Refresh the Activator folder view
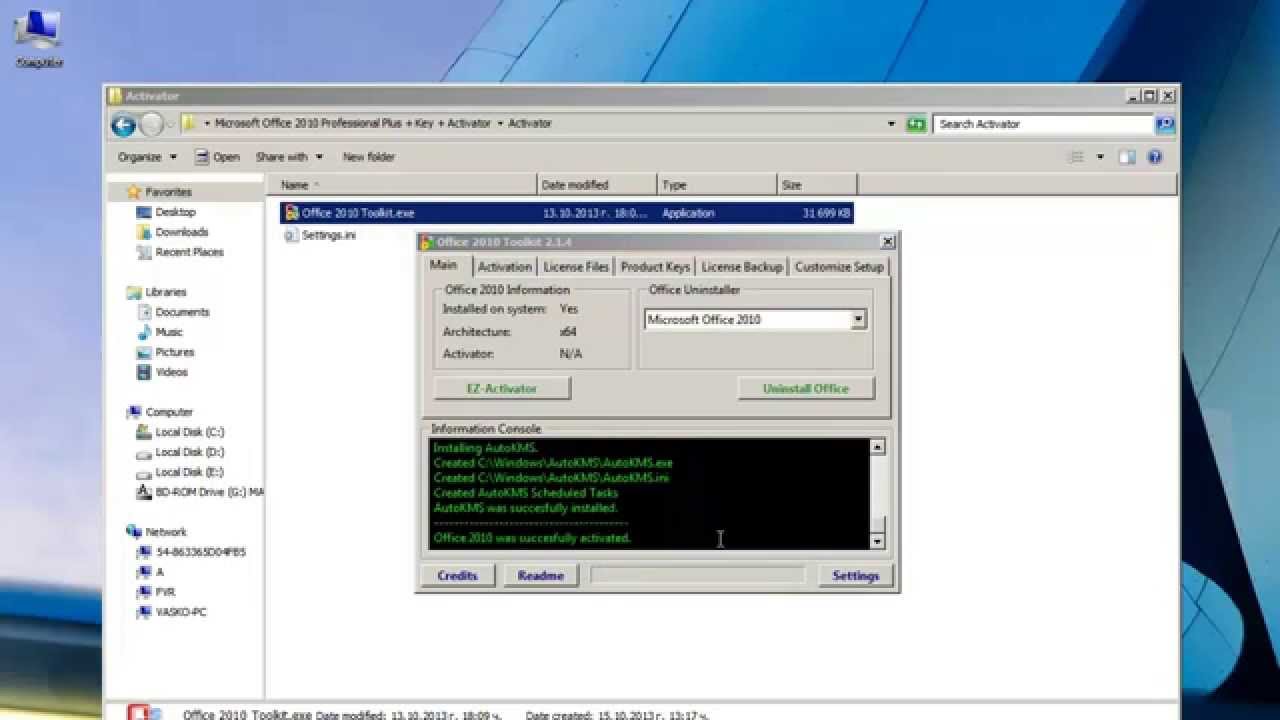 point(916,124)
